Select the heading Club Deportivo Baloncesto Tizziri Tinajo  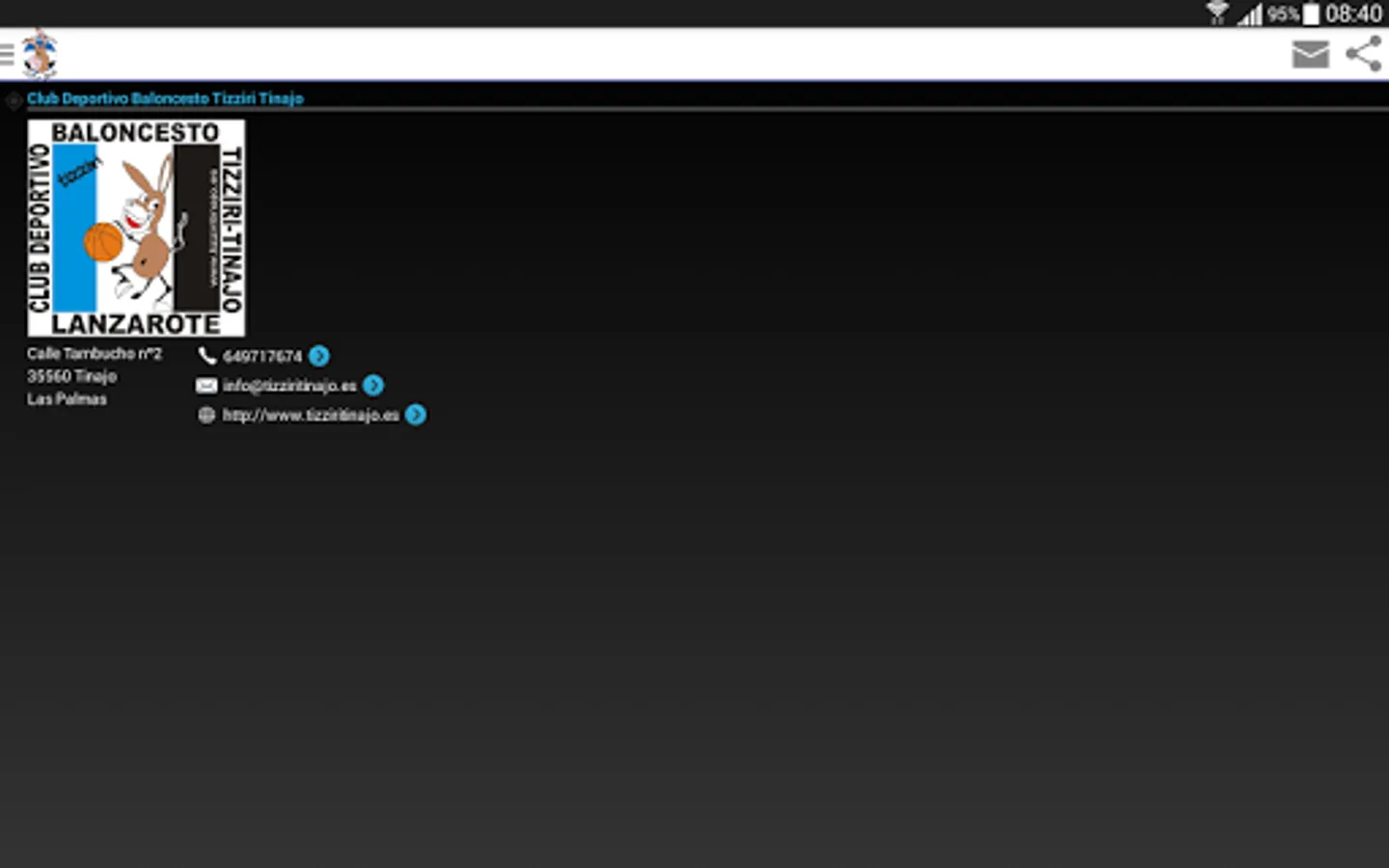[165, 98]
